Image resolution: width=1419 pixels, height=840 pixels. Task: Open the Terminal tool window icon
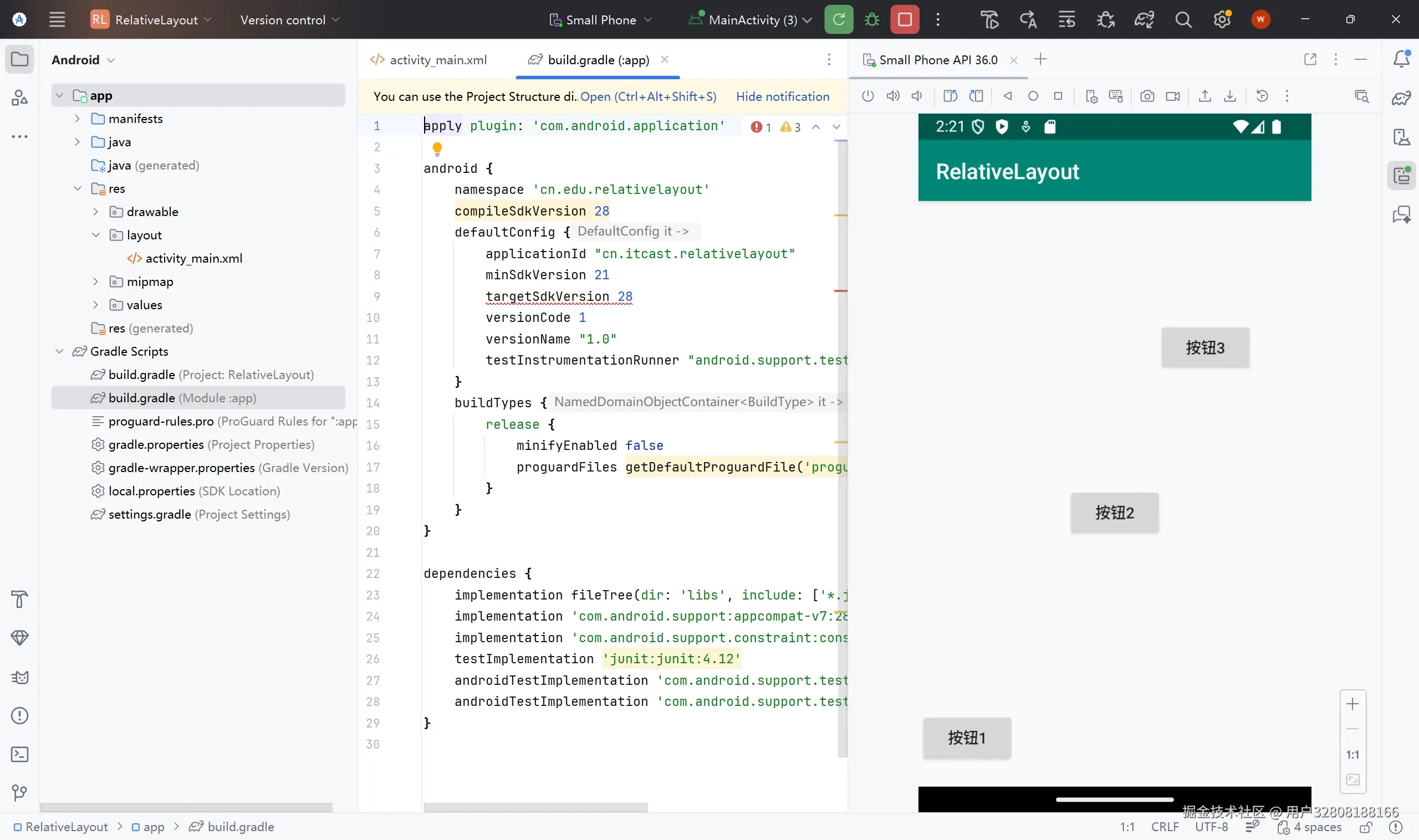point(20,754)
